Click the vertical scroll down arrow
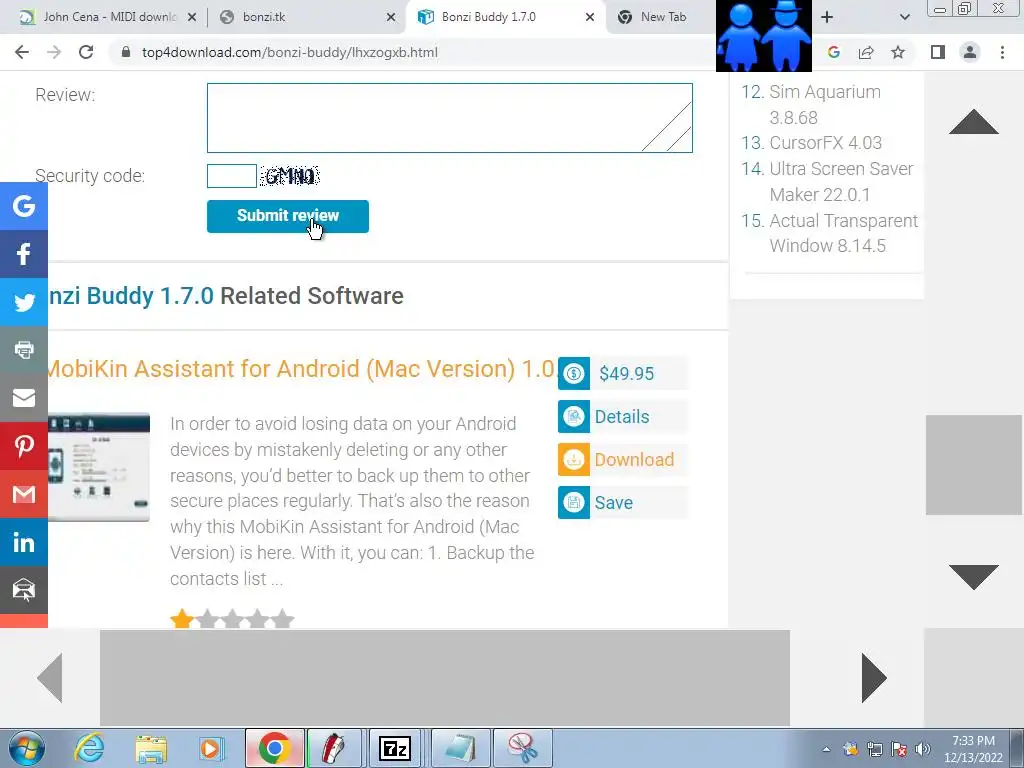Viewport: 1024px width, 768px height. pyautogui.click(x=973, y=577)
